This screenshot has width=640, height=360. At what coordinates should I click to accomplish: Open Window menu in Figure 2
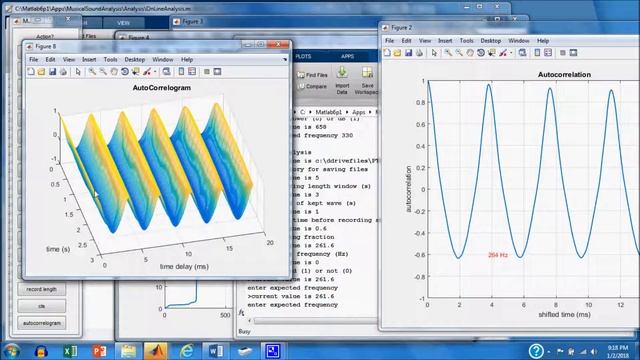click(519, 41)
